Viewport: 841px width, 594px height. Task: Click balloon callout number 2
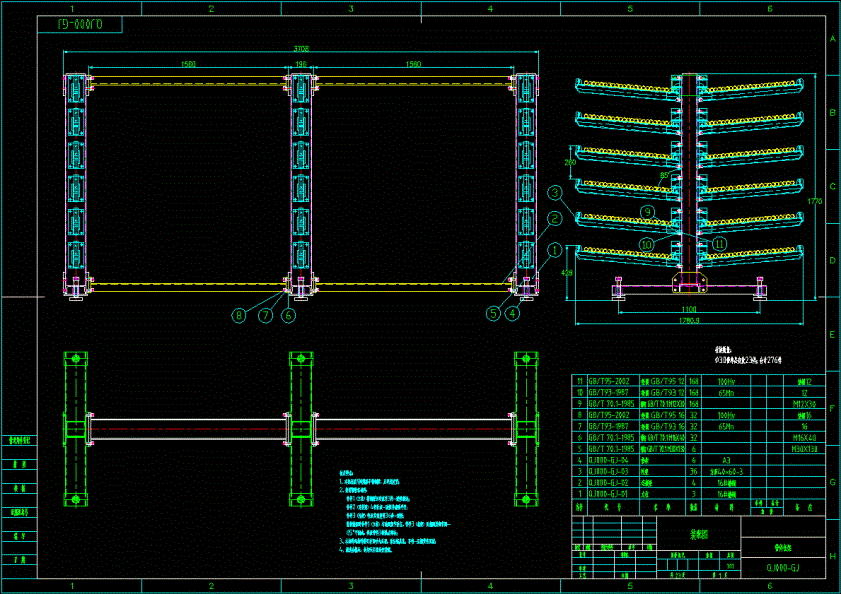pyautogui.click(x=555, y=218)
